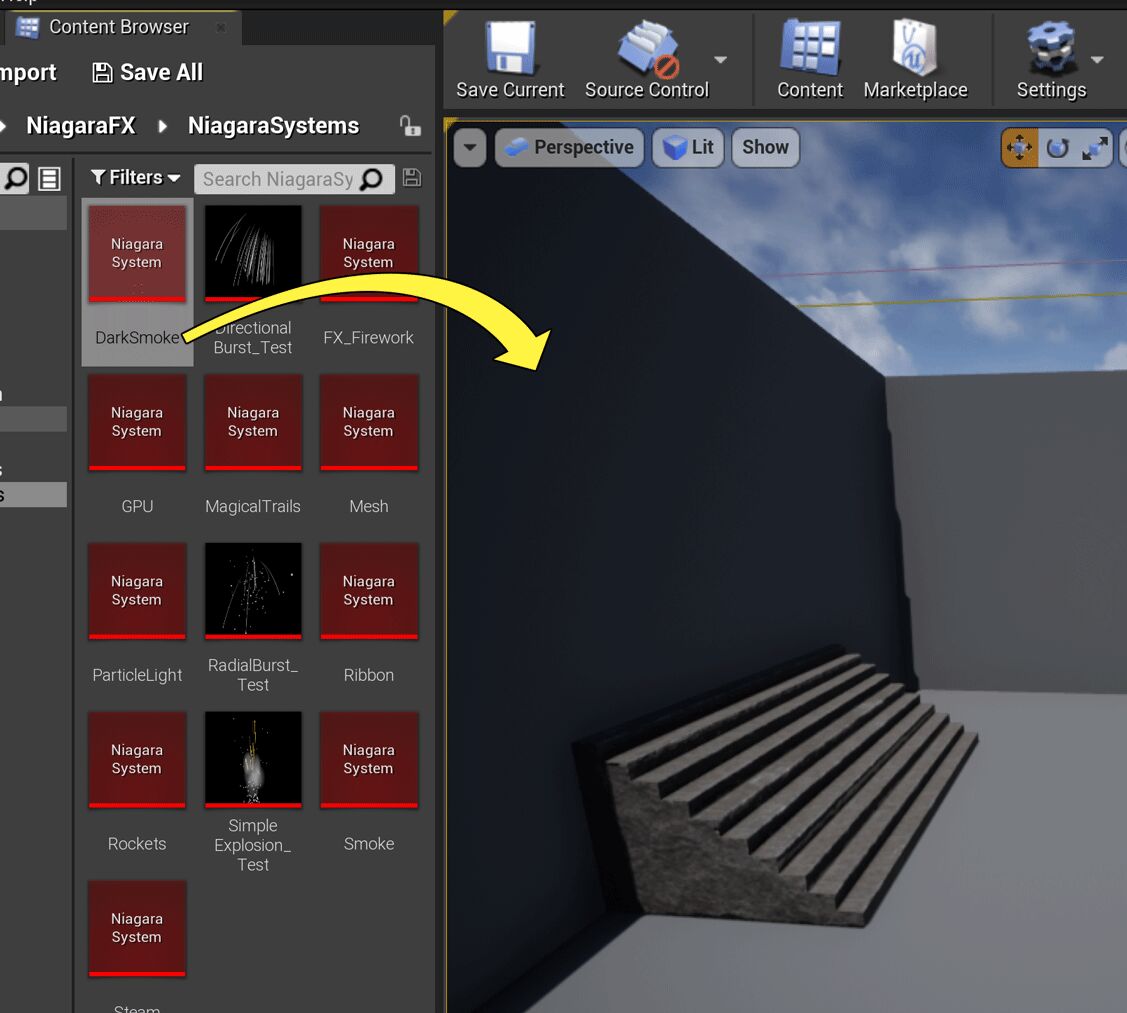The height and width of the screenshot is (1013, 1127).
Task: Click the Search NiagaraSystems field
Action: pos(294,179)
